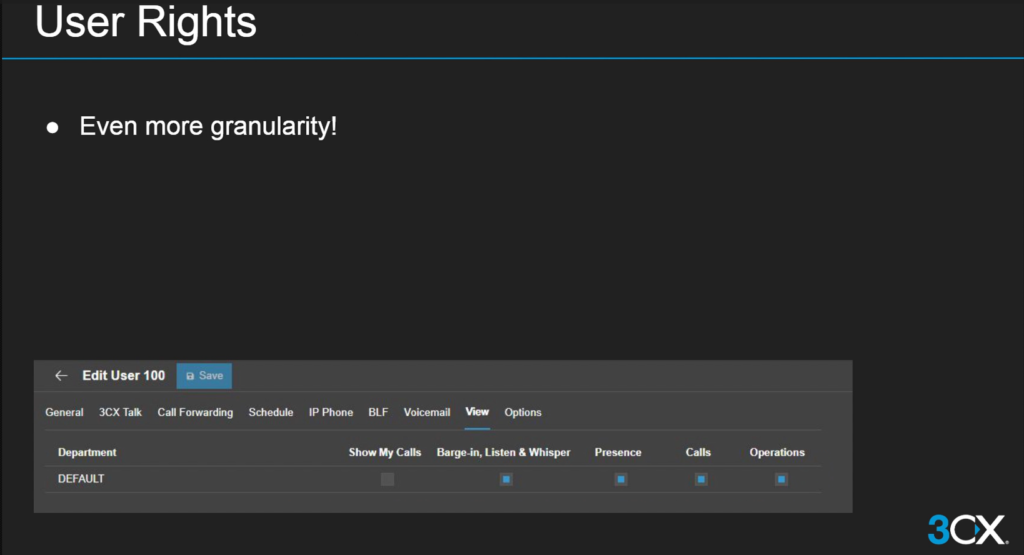Click the back arrow beside Edit User 100

(x=61, y=376)
